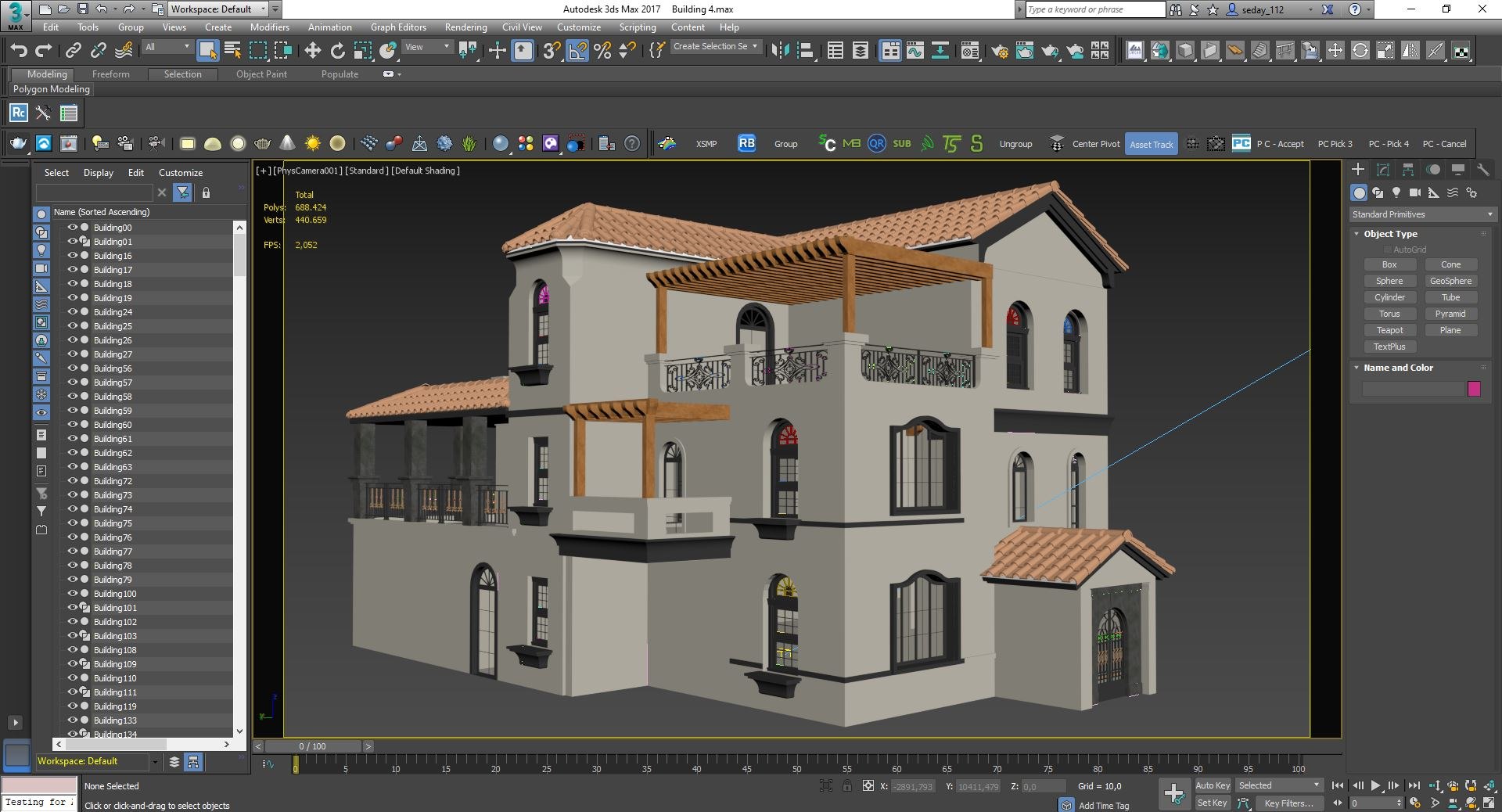Open the Selected key filter dropdown
Image resolution: width=1502 pixels, height=812 pixels.
1279,785
